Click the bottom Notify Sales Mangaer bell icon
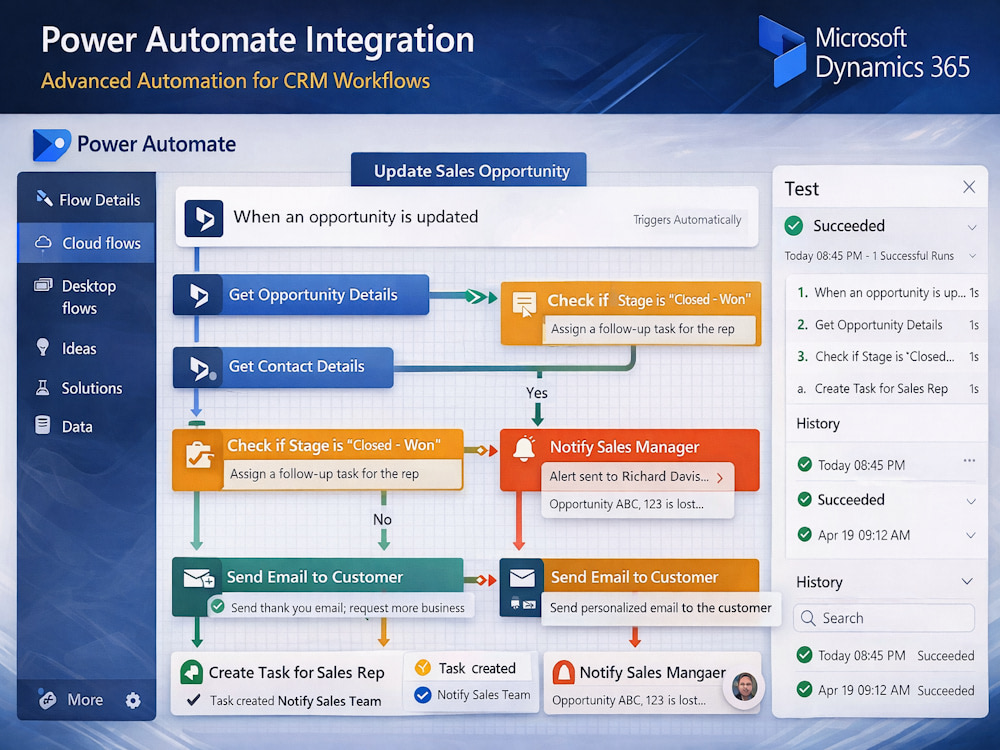 (563, 673)
